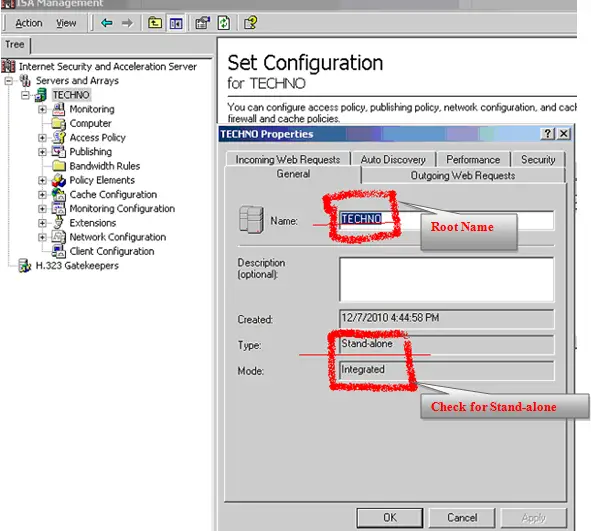Expand the Monitoring tree node
The height and width of the screenshot is (531, 591).
[42, 109]
